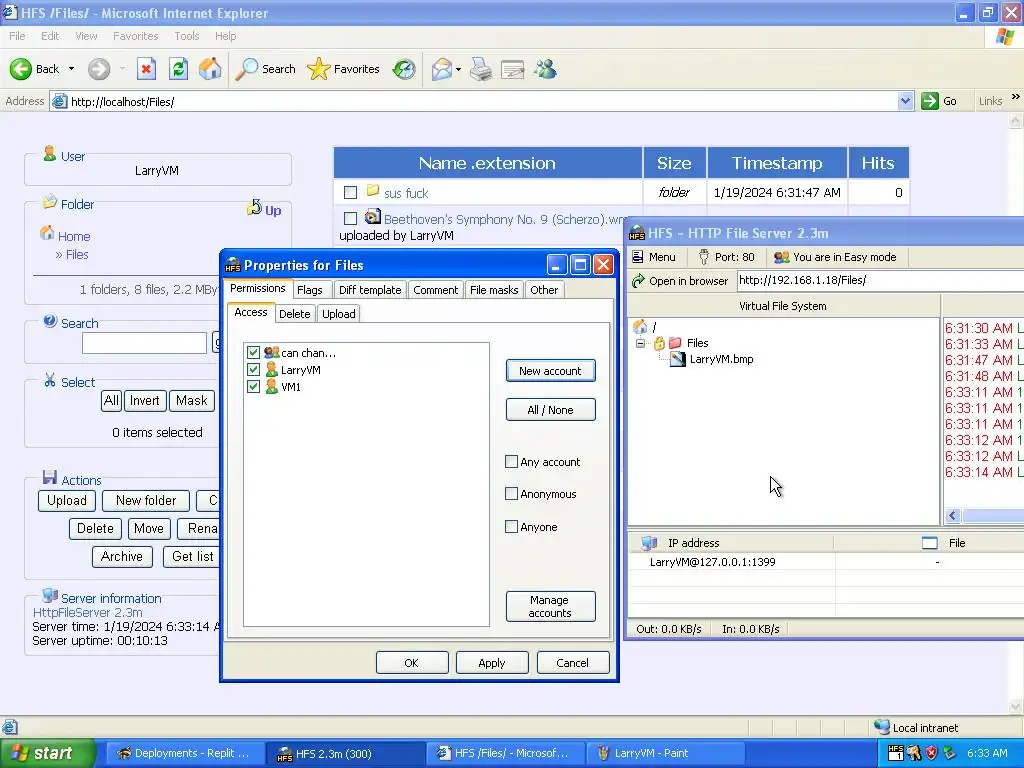
Task: Click the HFS Menu icon
Action: click(x=637, y=257)
